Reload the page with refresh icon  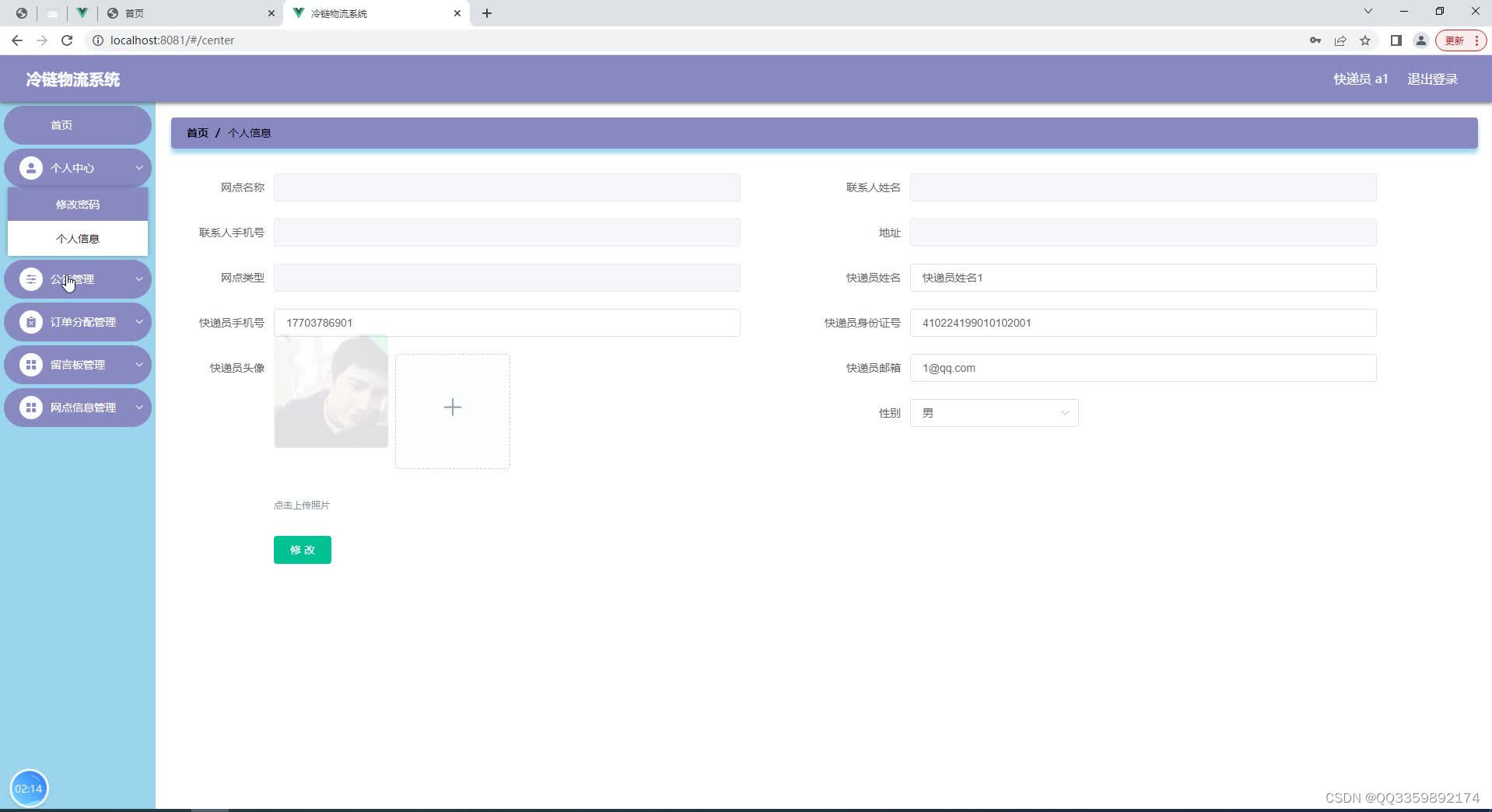click(x=67, y=40)
